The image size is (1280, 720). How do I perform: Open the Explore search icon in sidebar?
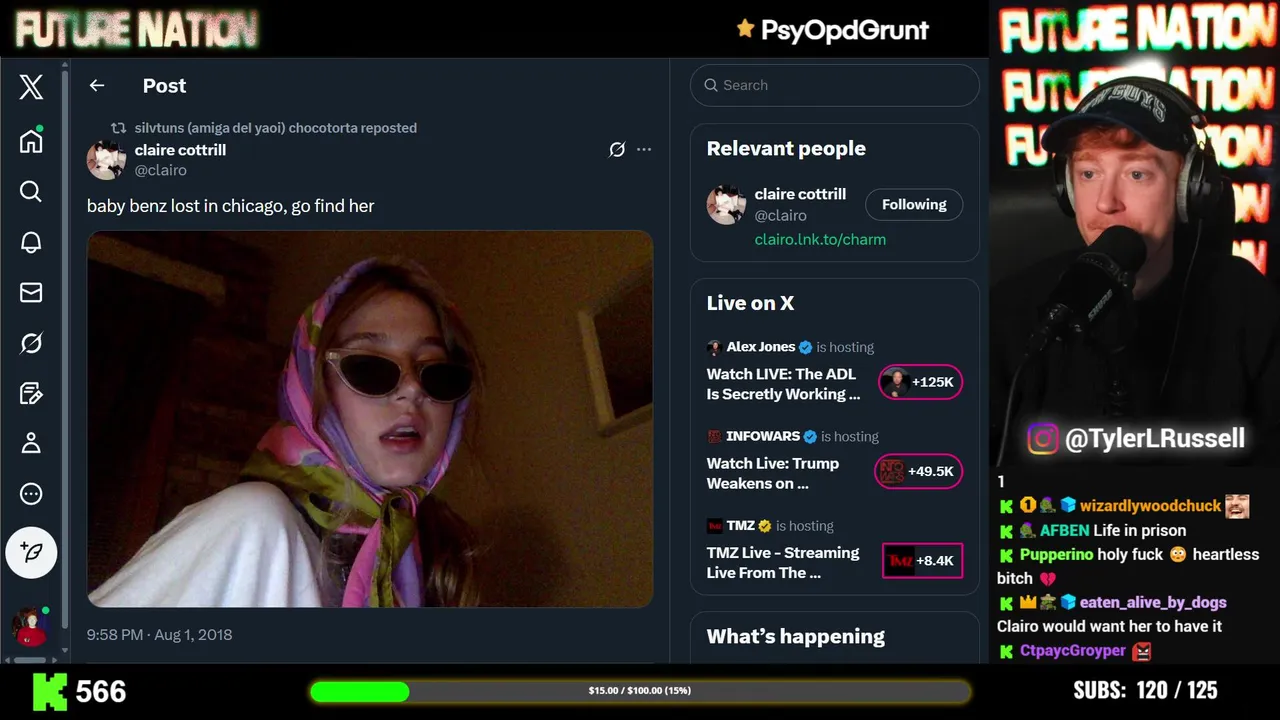pos(31,191)
